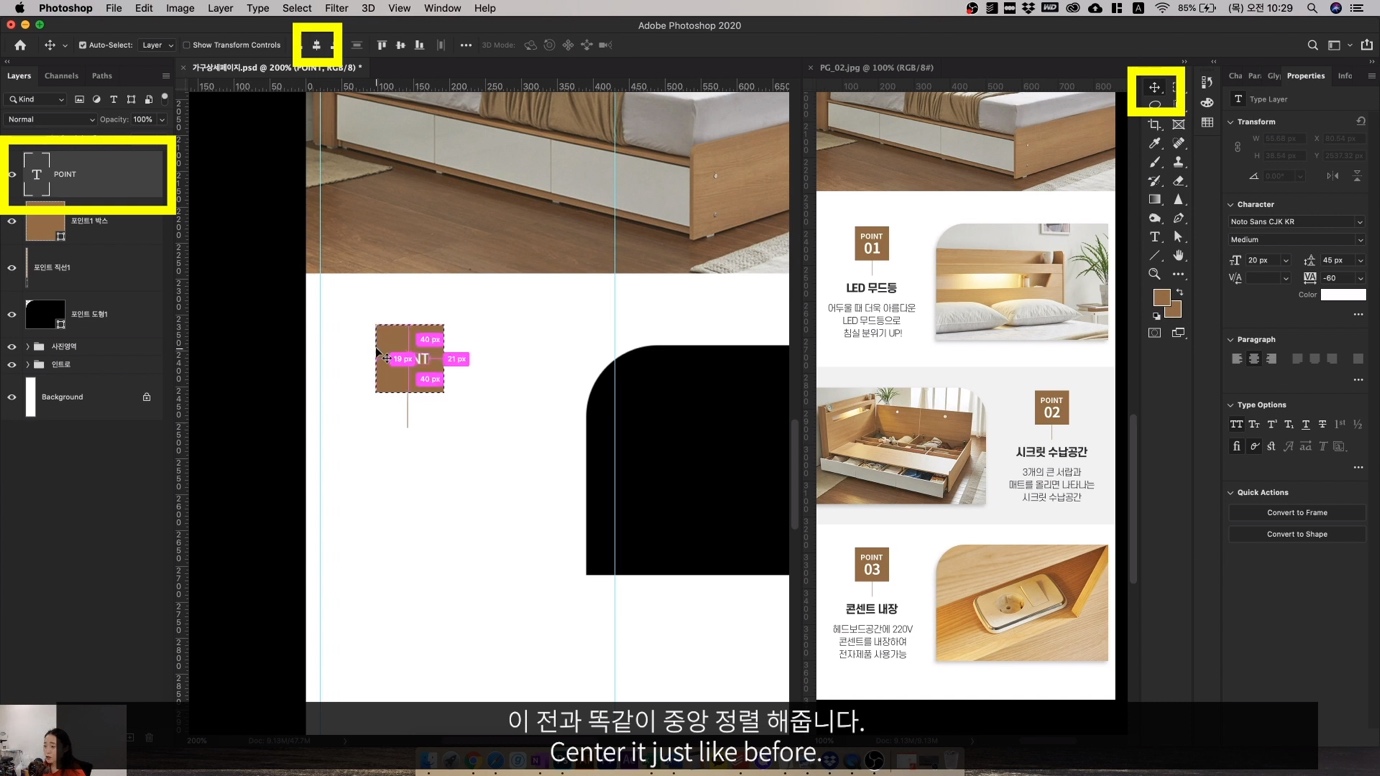The width and height of the screenshot is (1380, 776).
Task: Collapse the Type Options section
Action: pos(1231,405)
